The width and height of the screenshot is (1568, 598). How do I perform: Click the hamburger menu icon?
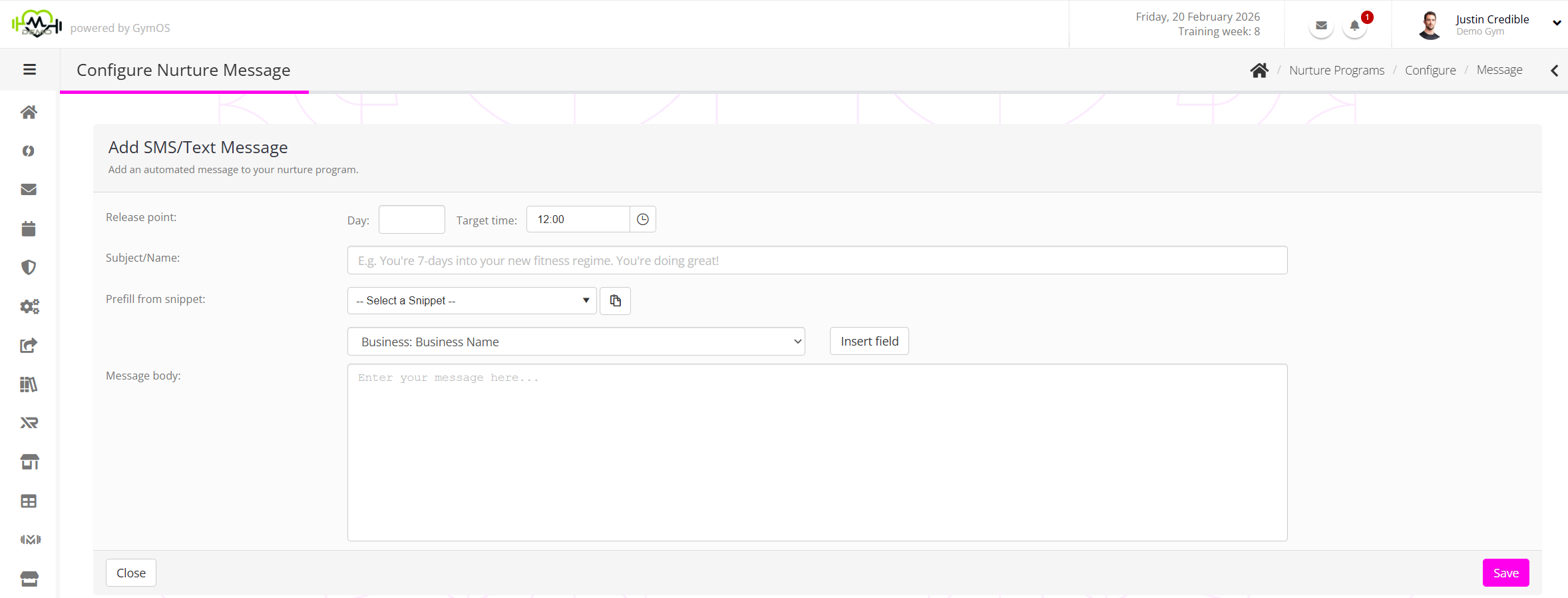click(29, 70)
